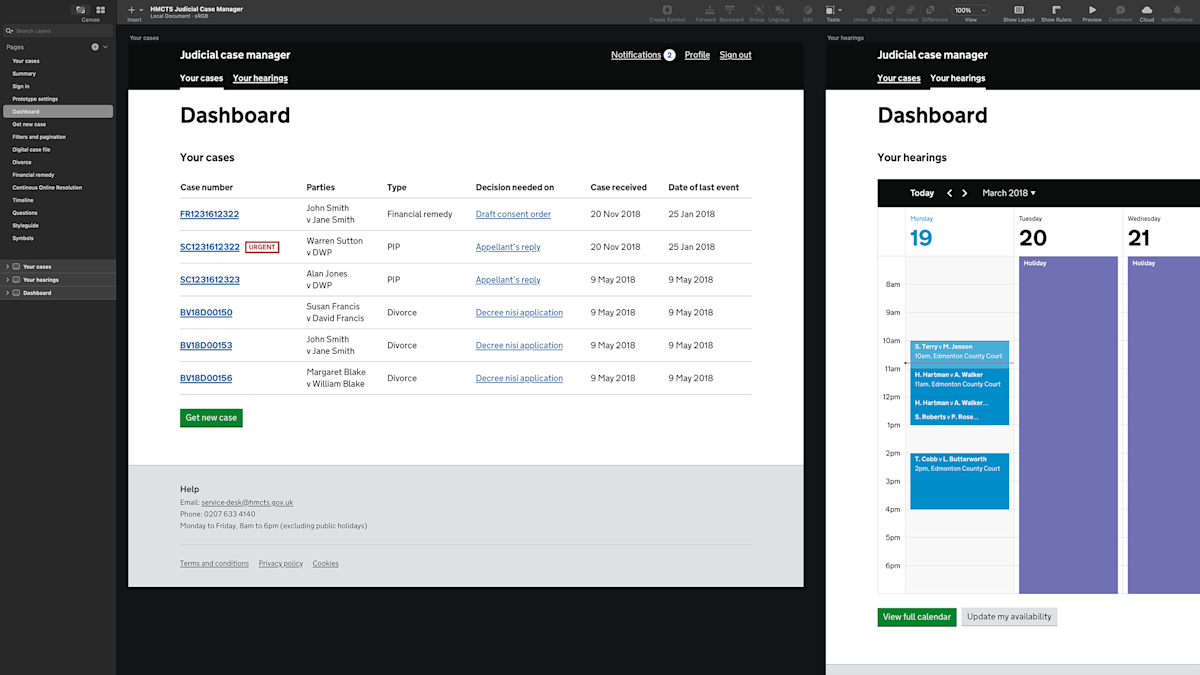Viewport: 1200px width, 675px height.
Task: Open the March 2018 month dropdown
Action: pyautogui.click(x=1009, y=193)
